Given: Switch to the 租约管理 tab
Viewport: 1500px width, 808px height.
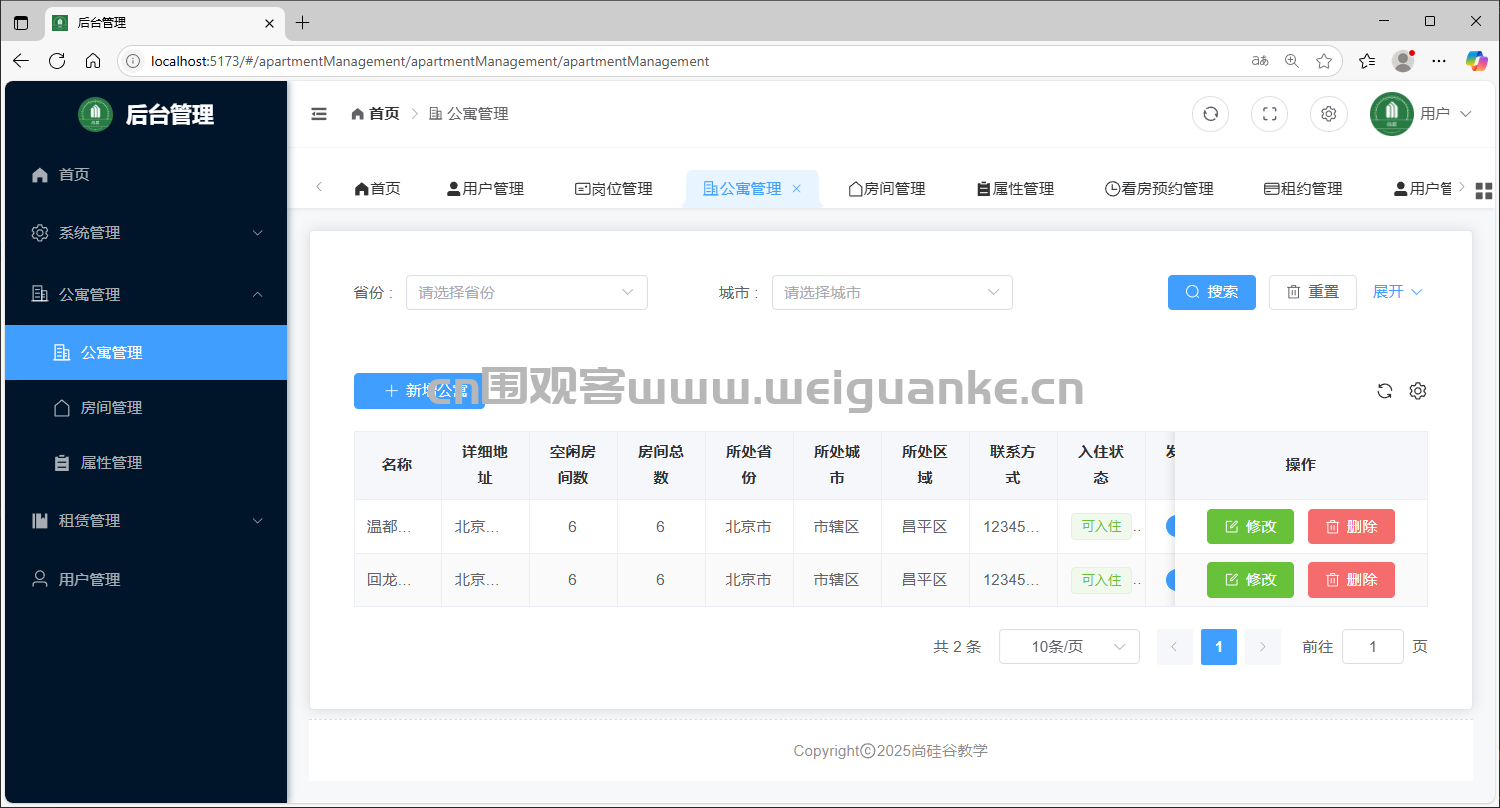Looking at the screenshot, I should [x=1303, y=189].
